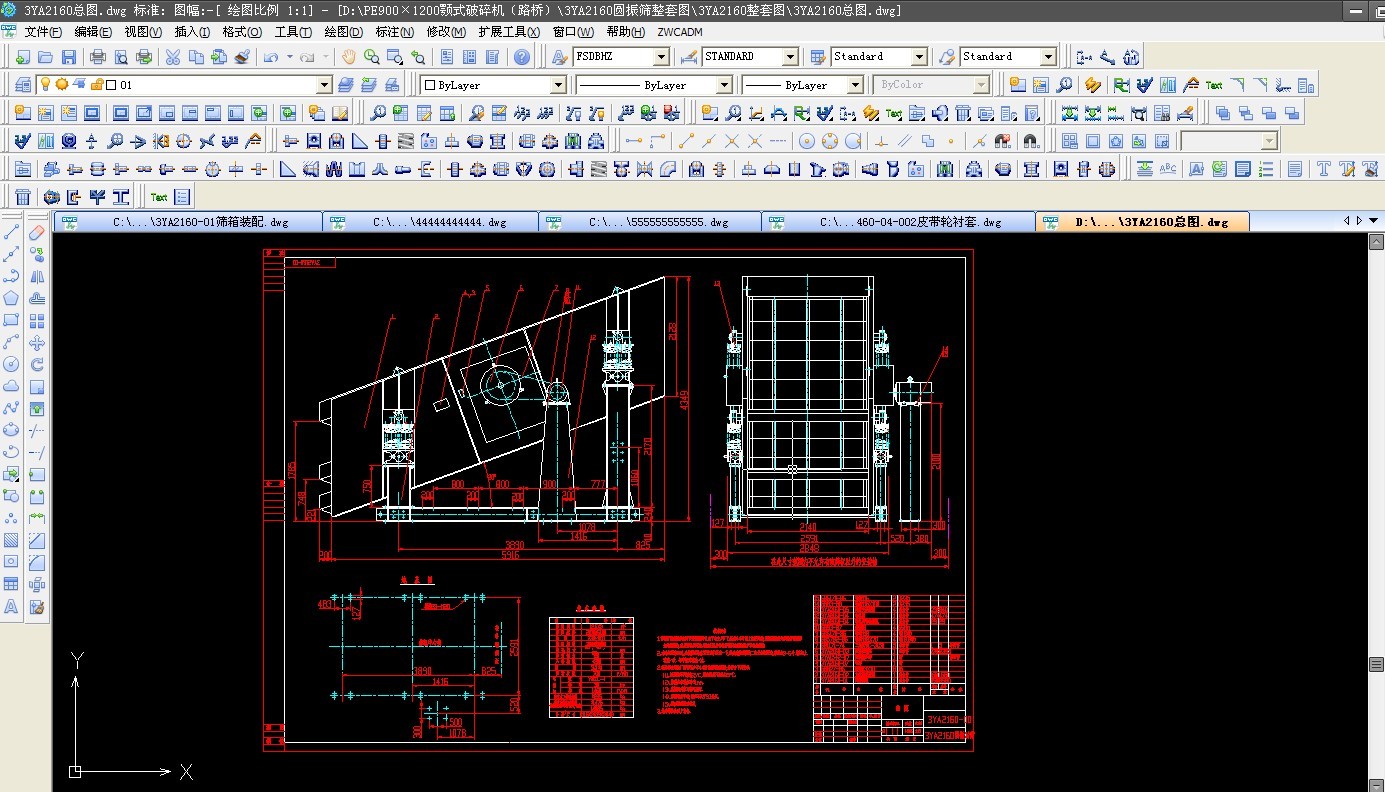The height and width of the screenshot is (792, 1385).
Task: Toggle the layer lock padlock icon
Action: pos(96,85)
